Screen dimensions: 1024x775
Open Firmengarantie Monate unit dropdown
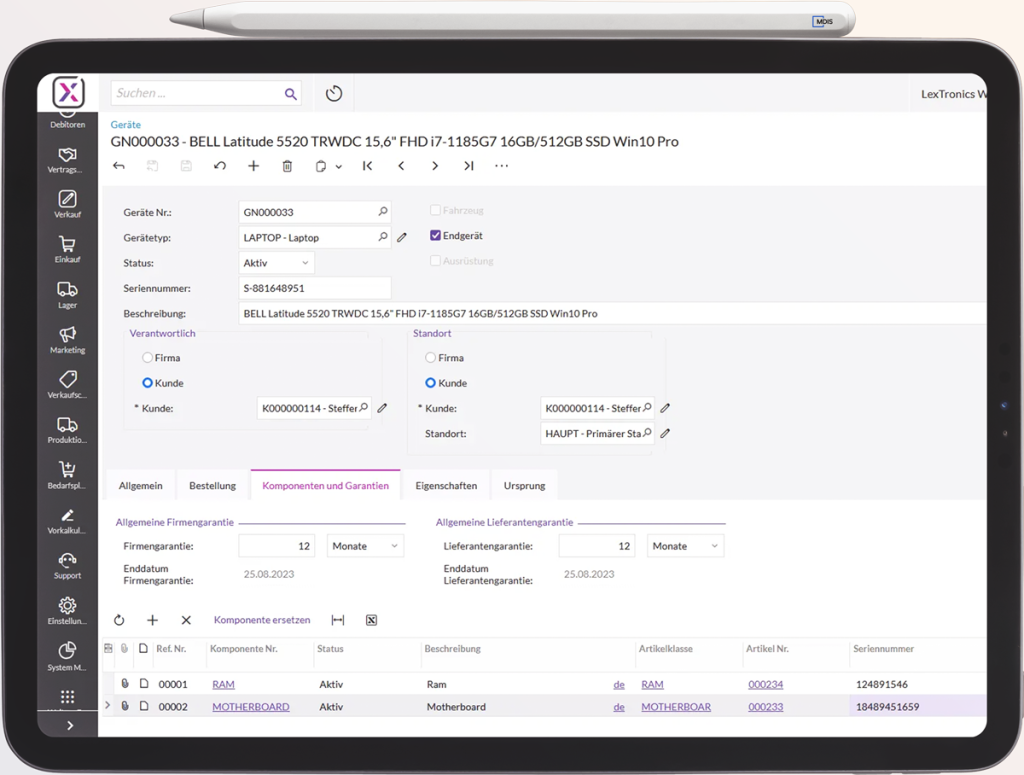click(x=365, y=546)
